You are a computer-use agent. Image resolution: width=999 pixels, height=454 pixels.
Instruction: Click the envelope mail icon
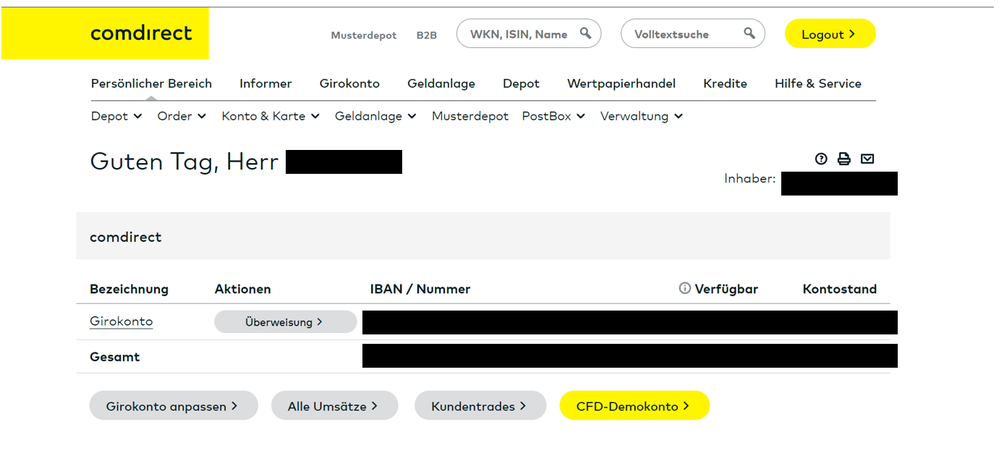(x=867, y=159)
